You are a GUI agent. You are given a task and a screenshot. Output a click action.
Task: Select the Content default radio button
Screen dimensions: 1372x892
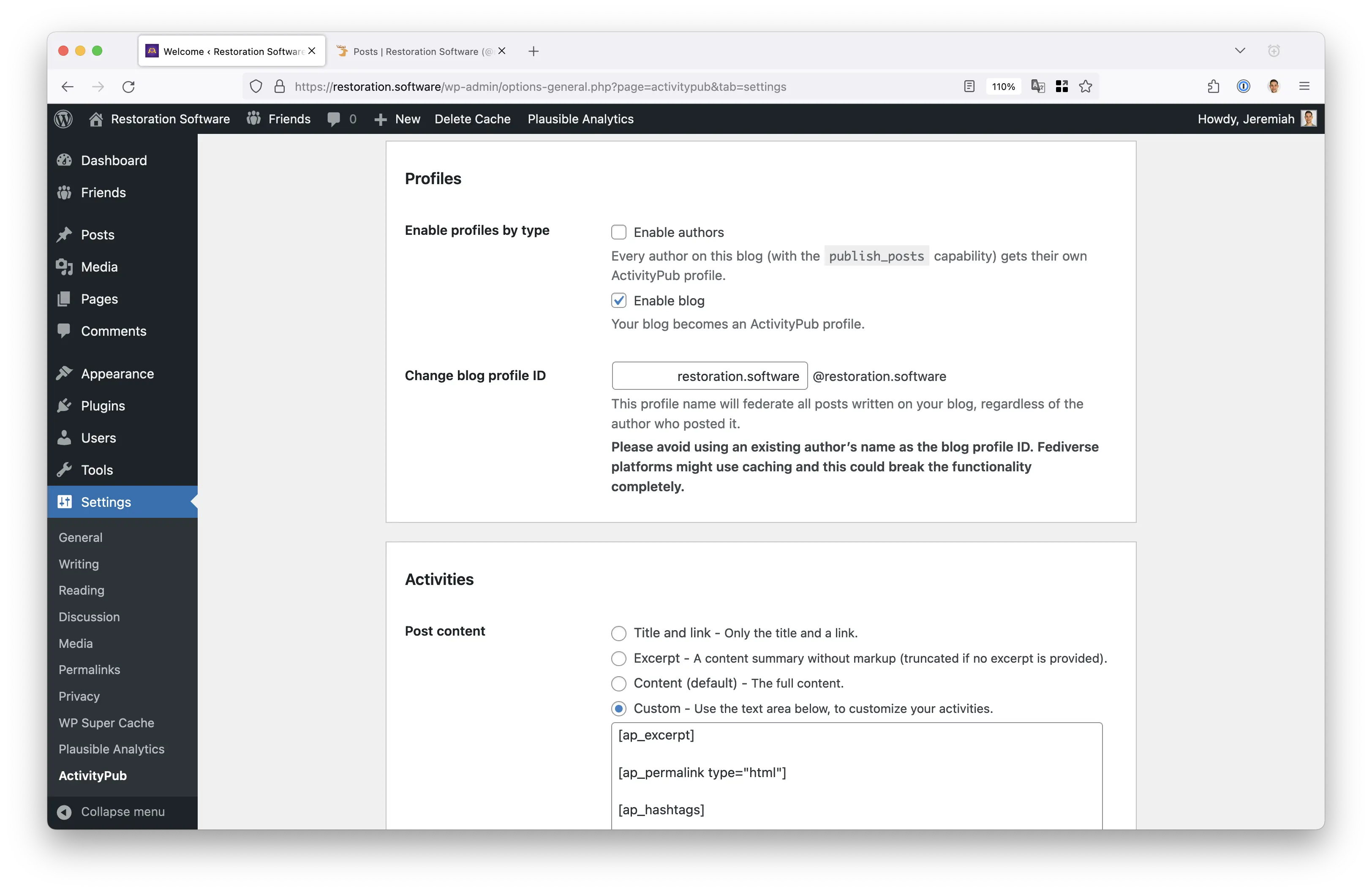(x=618, y=683)
